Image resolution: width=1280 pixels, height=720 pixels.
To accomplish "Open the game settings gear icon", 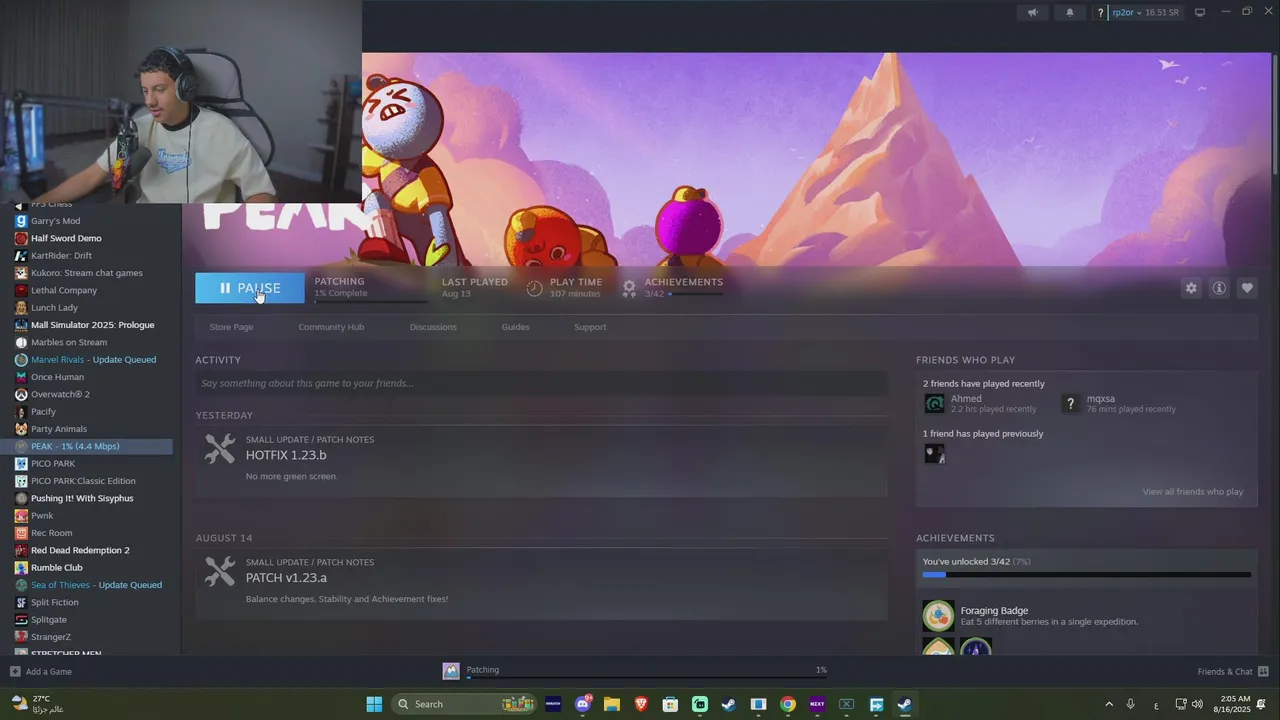I will click(1191, 288).
